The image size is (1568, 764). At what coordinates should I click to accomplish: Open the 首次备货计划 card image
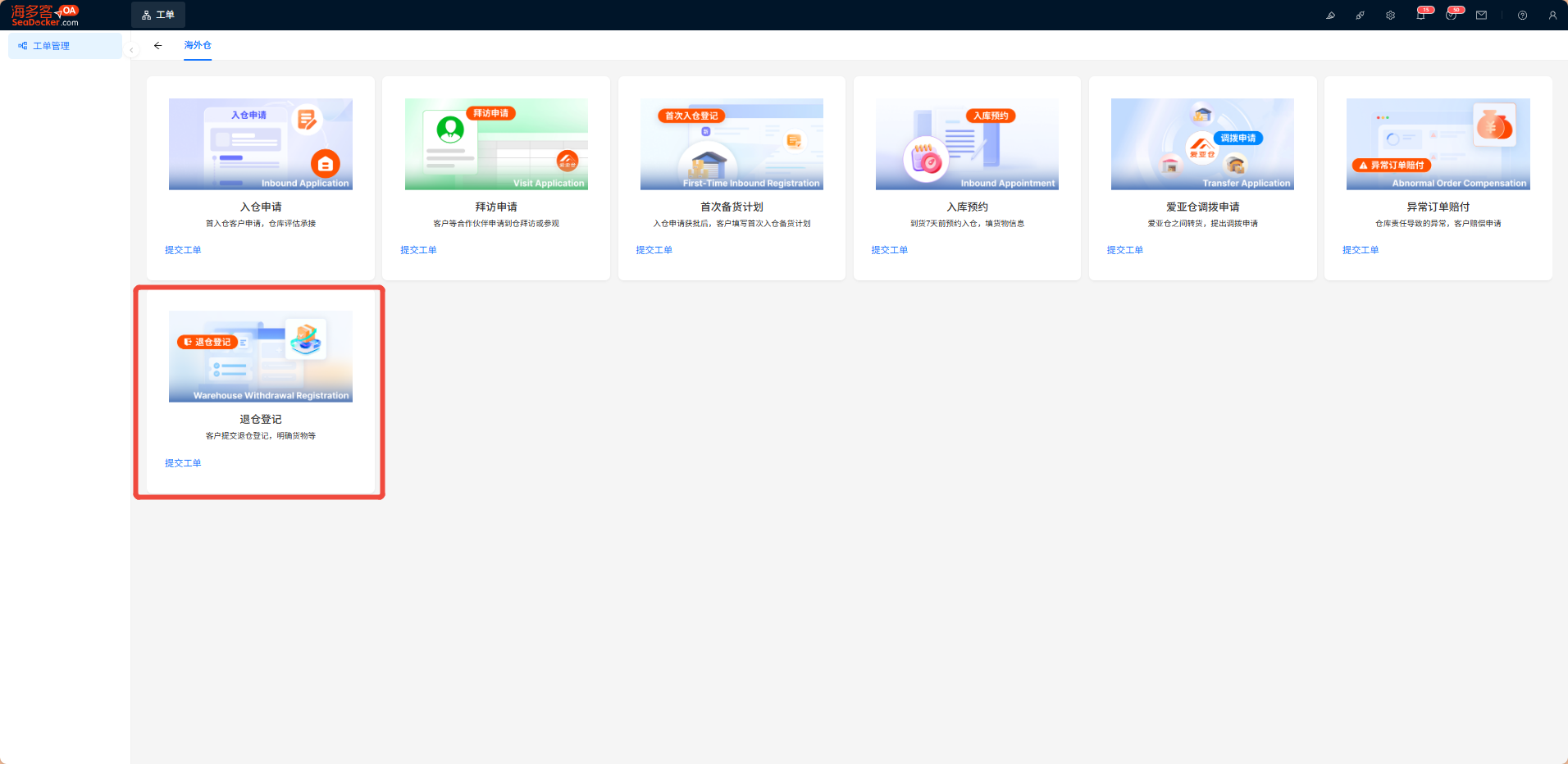click(732, 144)
